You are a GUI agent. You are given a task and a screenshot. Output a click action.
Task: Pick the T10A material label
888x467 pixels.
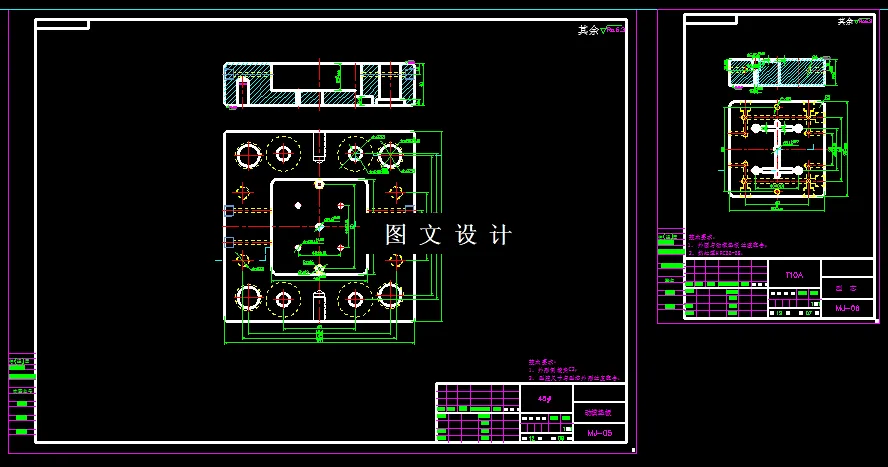(x=794, y=275)
